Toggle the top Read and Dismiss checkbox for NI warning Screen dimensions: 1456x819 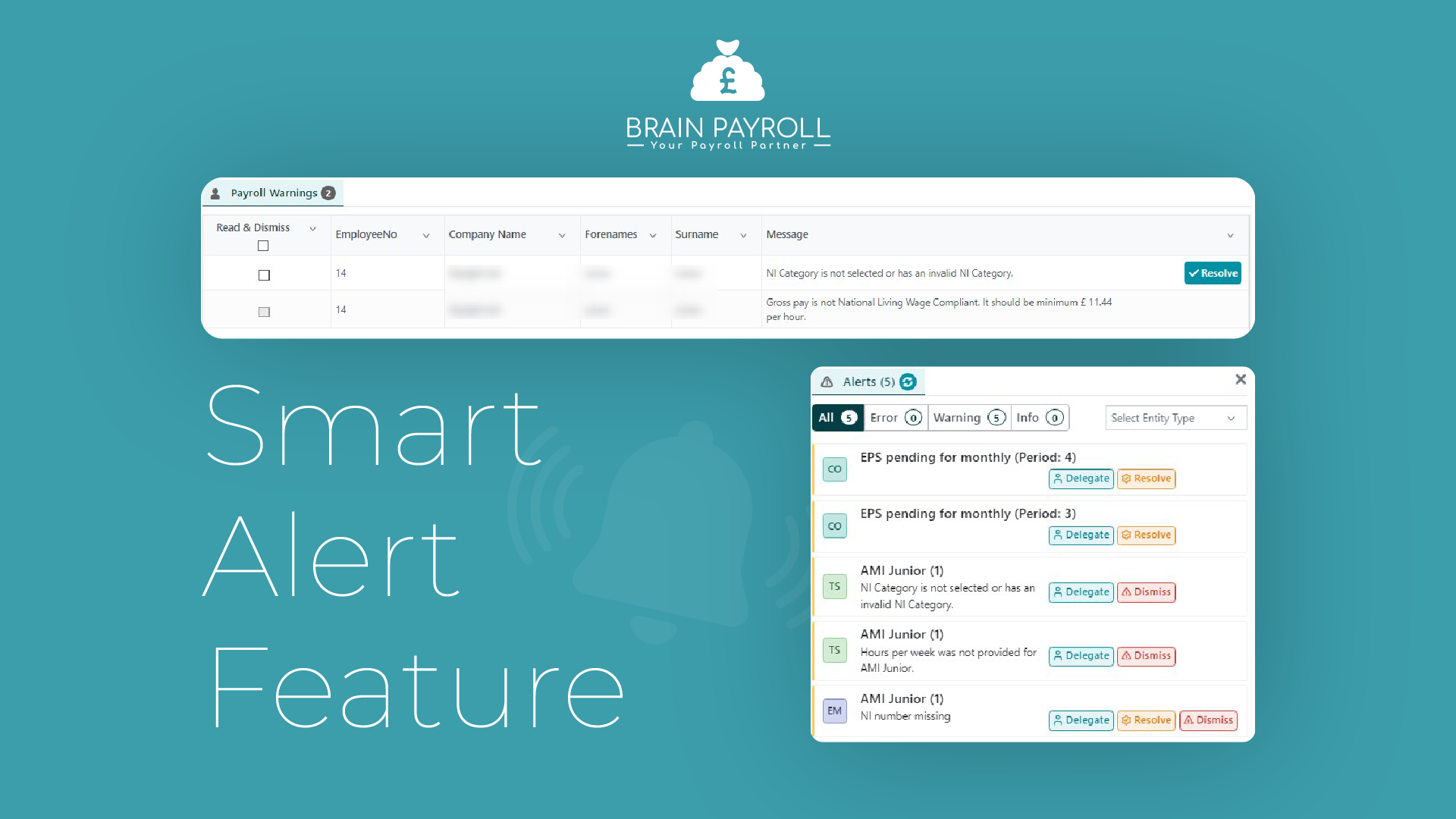262,273
